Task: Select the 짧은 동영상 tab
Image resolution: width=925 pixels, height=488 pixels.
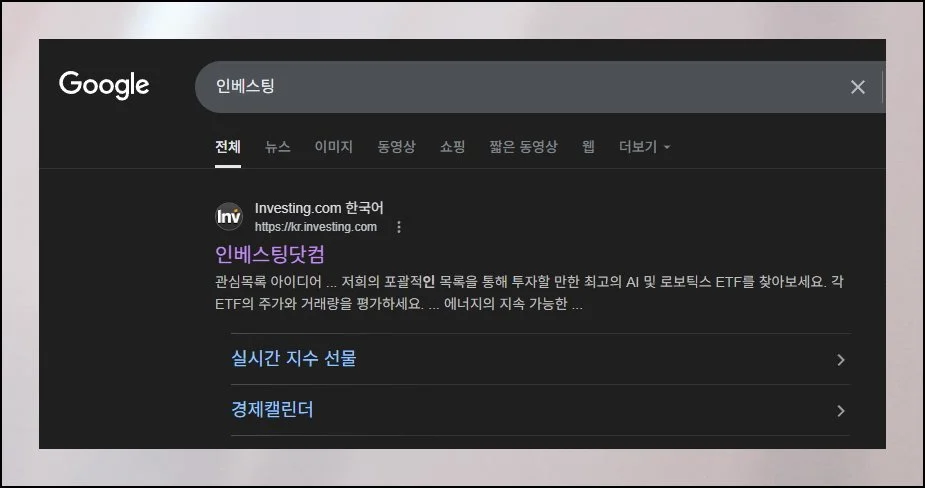Action: coord(523,147)
